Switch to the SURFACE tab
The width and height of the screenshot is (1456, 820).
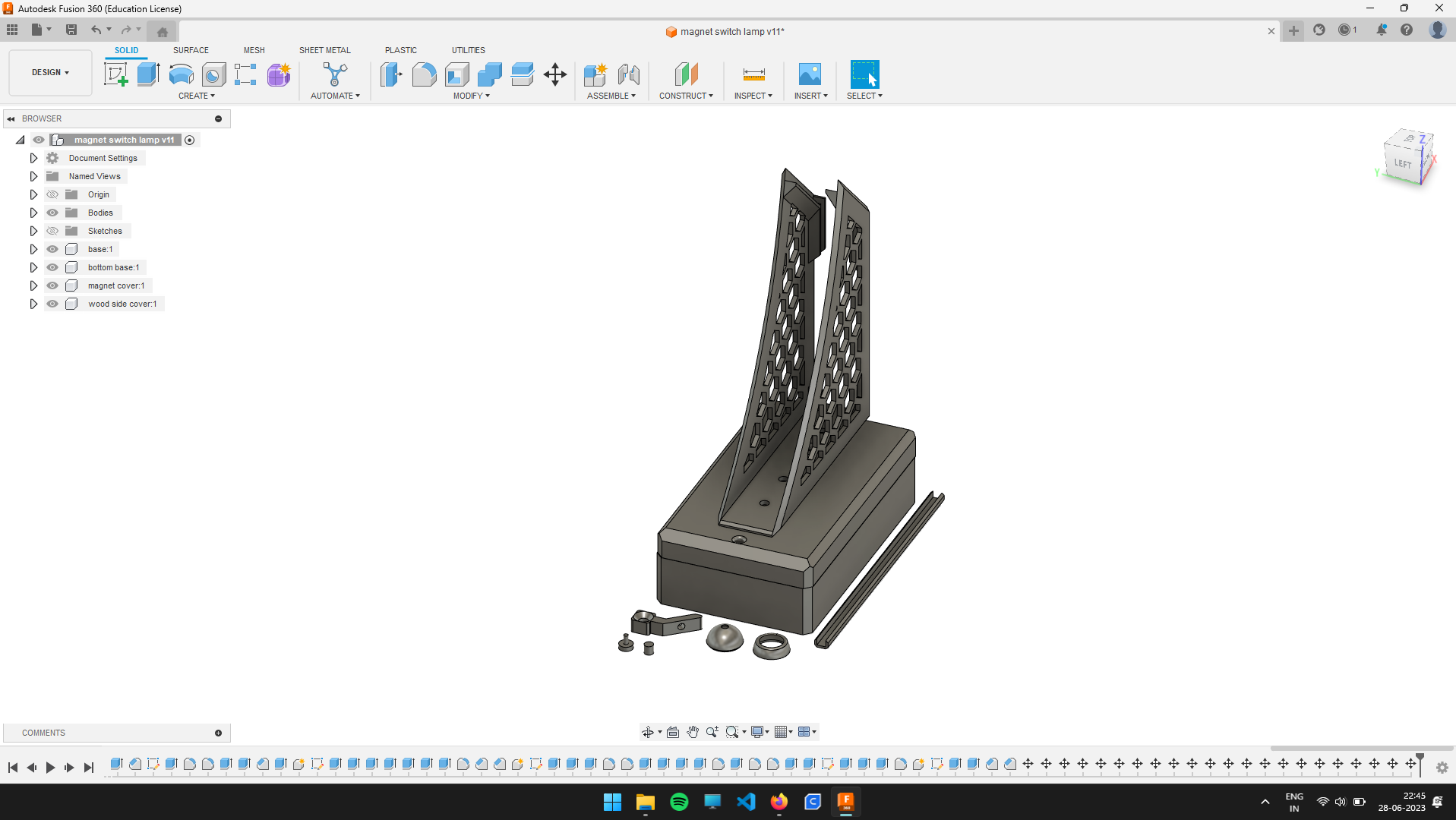click(x=191, y=50)
